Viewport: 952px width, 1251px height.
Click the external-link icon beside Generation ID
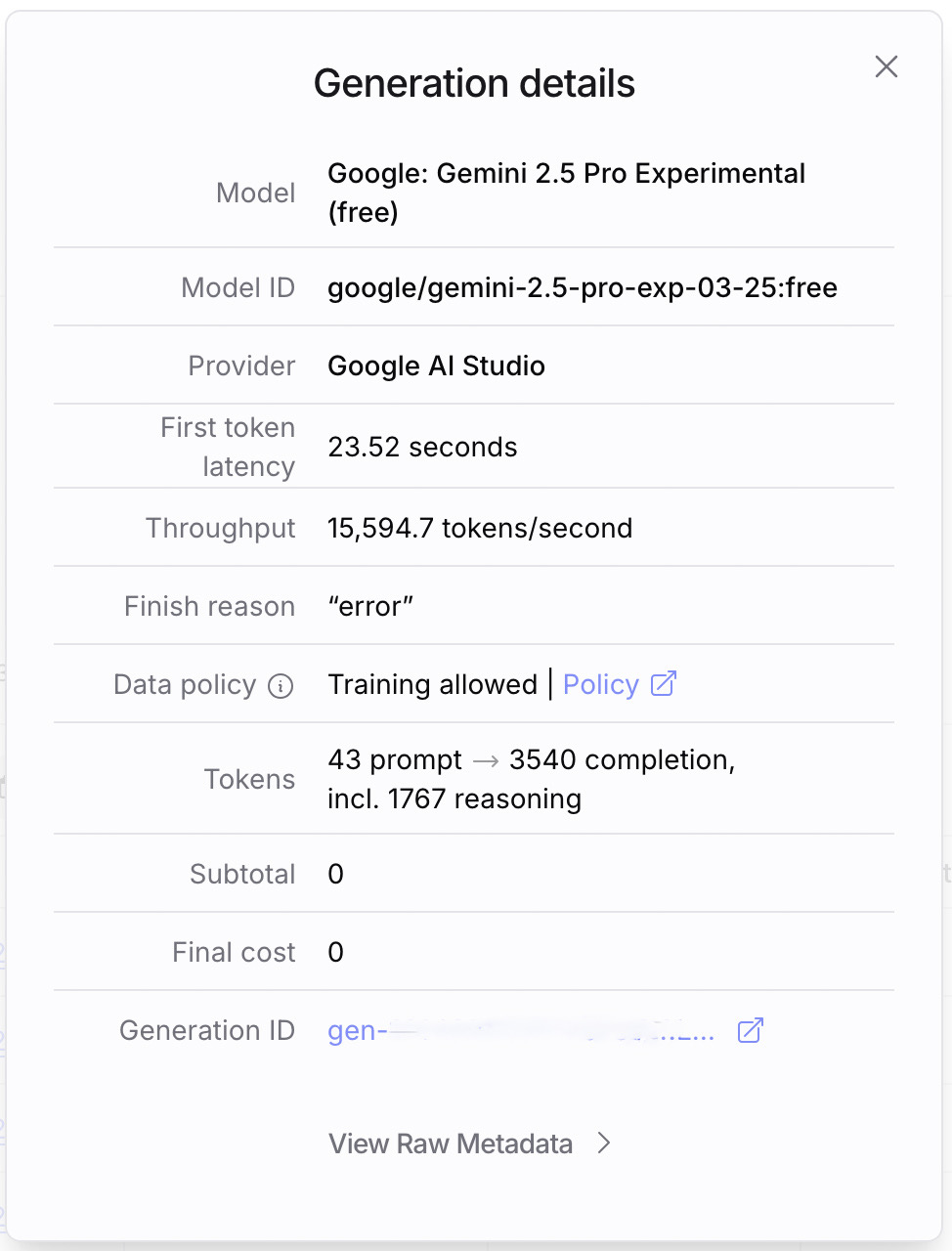[x=750, y=1030]
